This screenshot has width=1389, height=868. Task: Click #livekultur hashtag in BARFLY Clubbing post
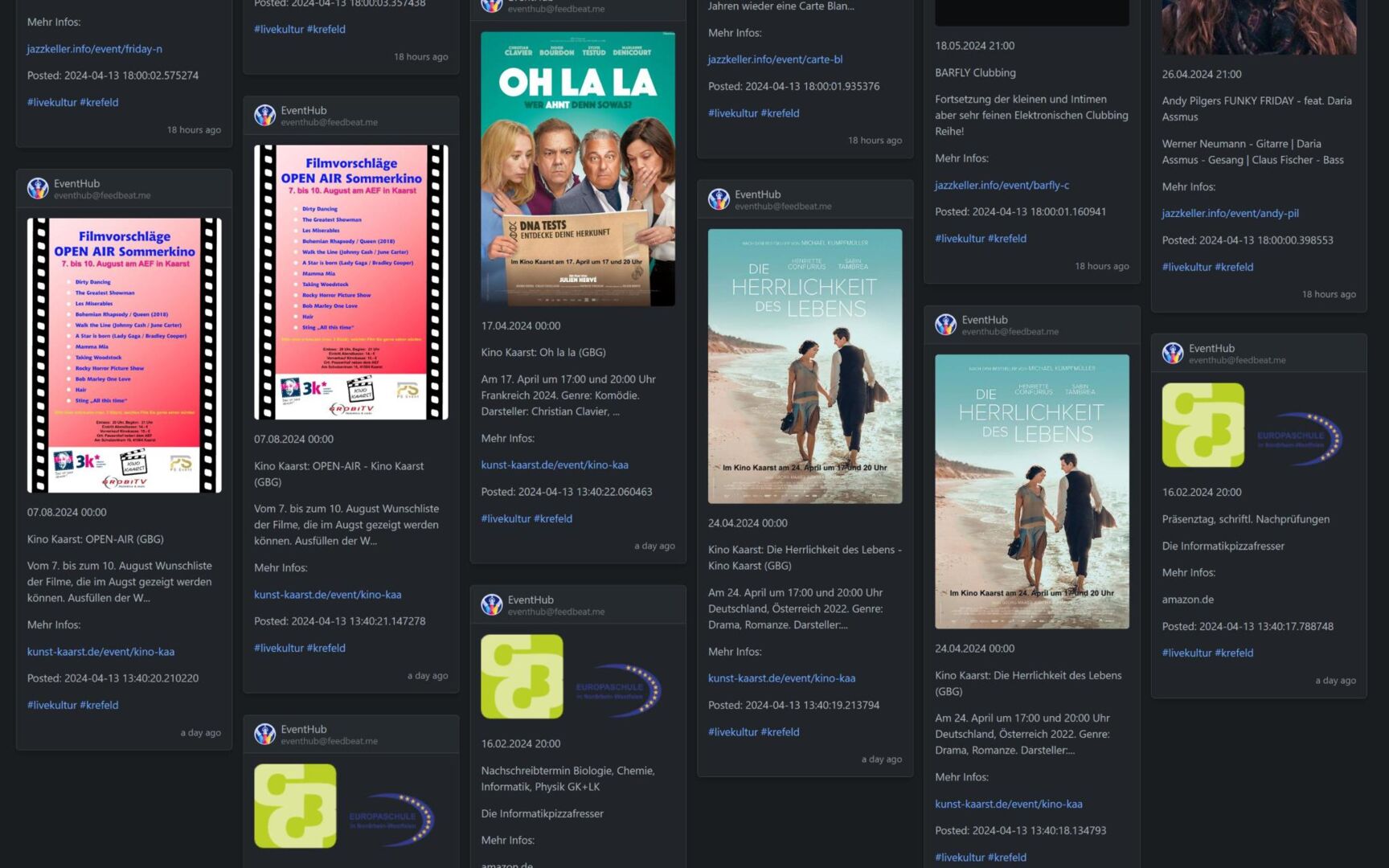tap(961, 239)
